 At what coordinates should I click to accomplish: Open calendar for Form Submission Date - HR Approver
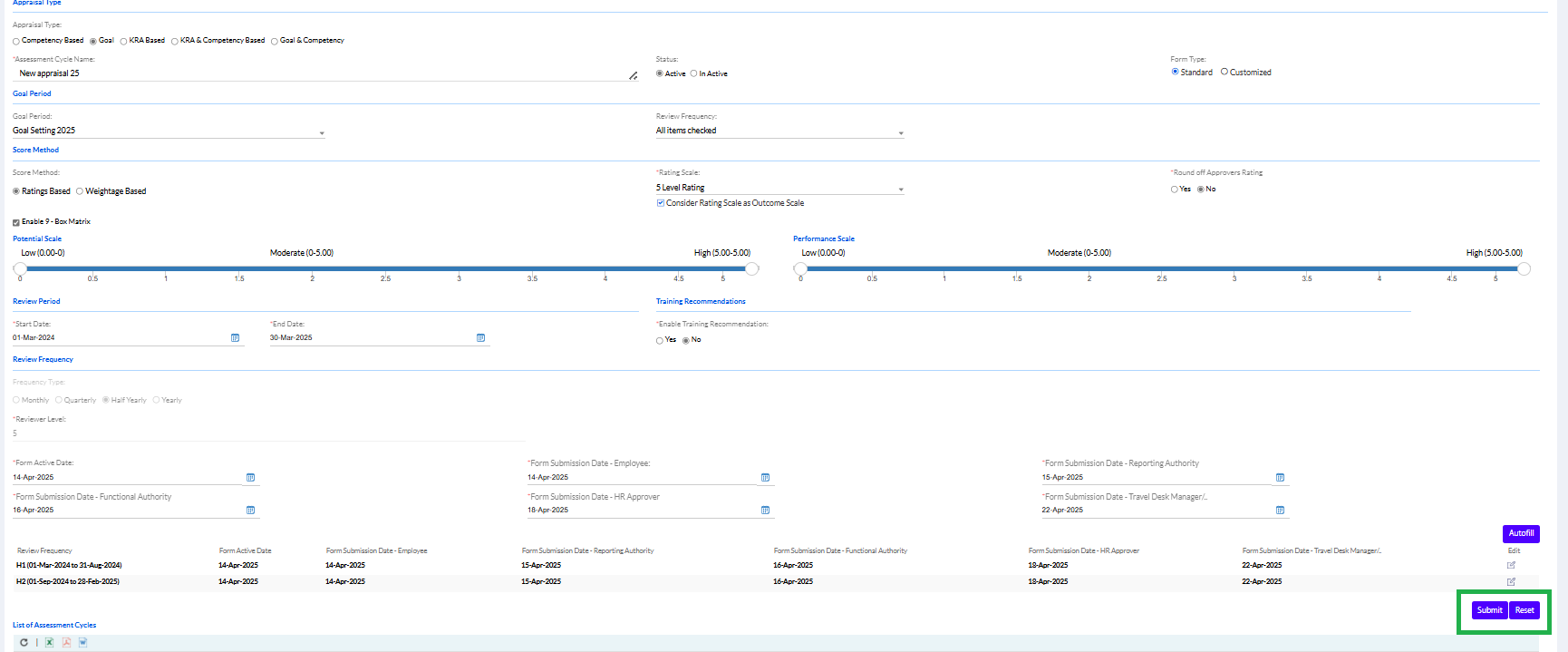[x=765, y=511]
